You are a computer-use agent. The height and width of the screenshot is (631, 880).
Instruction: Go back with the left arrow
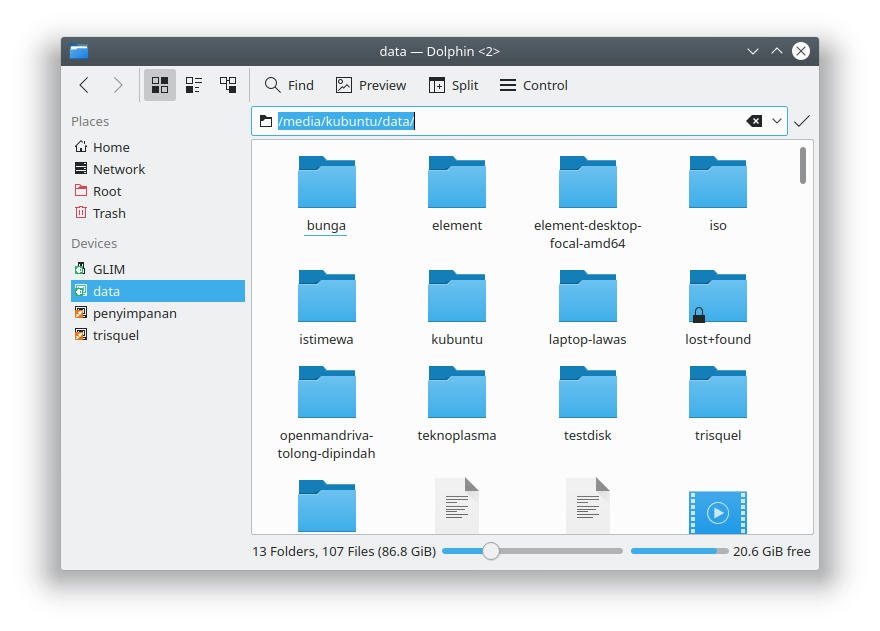[x=84, y=85]
